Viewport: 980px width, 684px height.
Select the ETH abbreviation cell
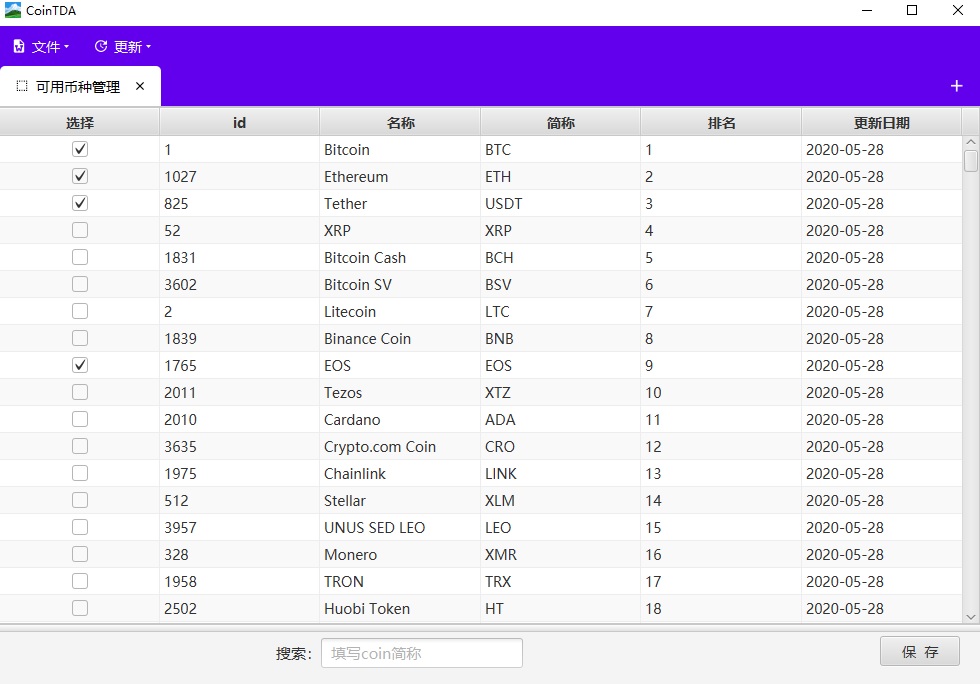pyautogui.click(x=561, y=176)
